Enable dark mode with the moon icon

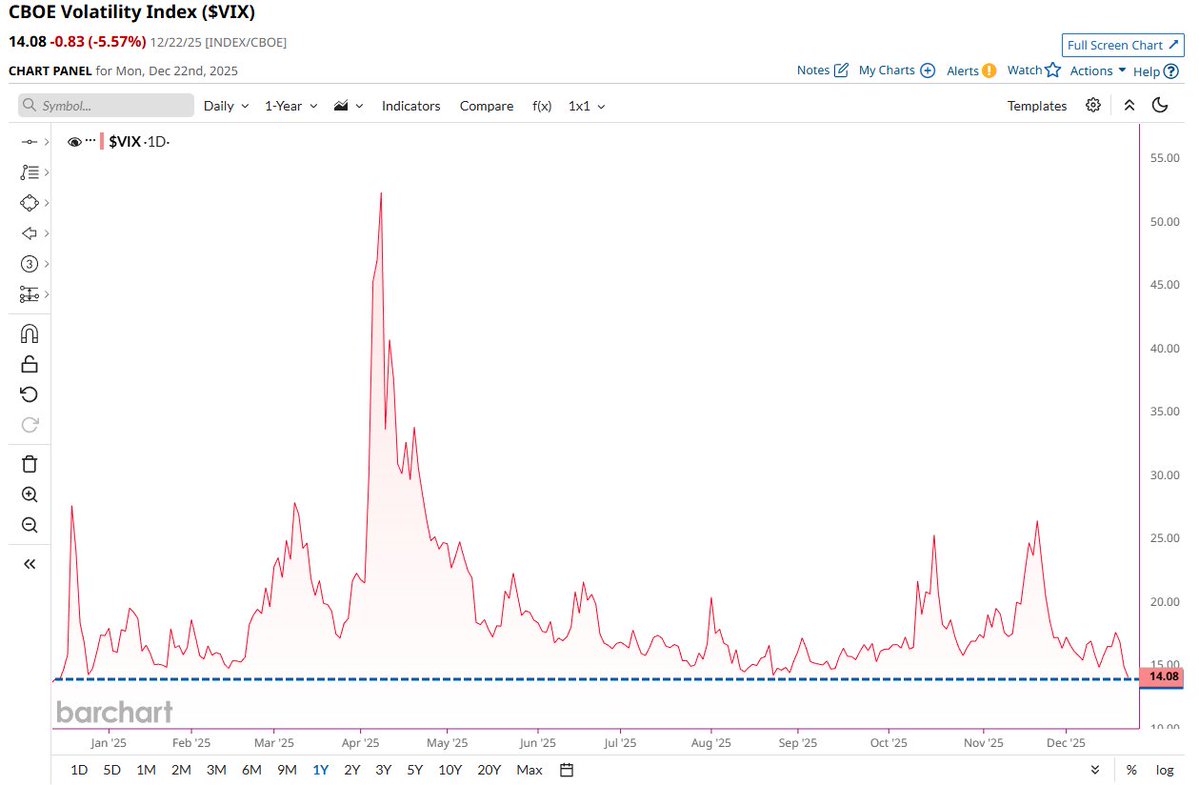(x=1160, y=105)
